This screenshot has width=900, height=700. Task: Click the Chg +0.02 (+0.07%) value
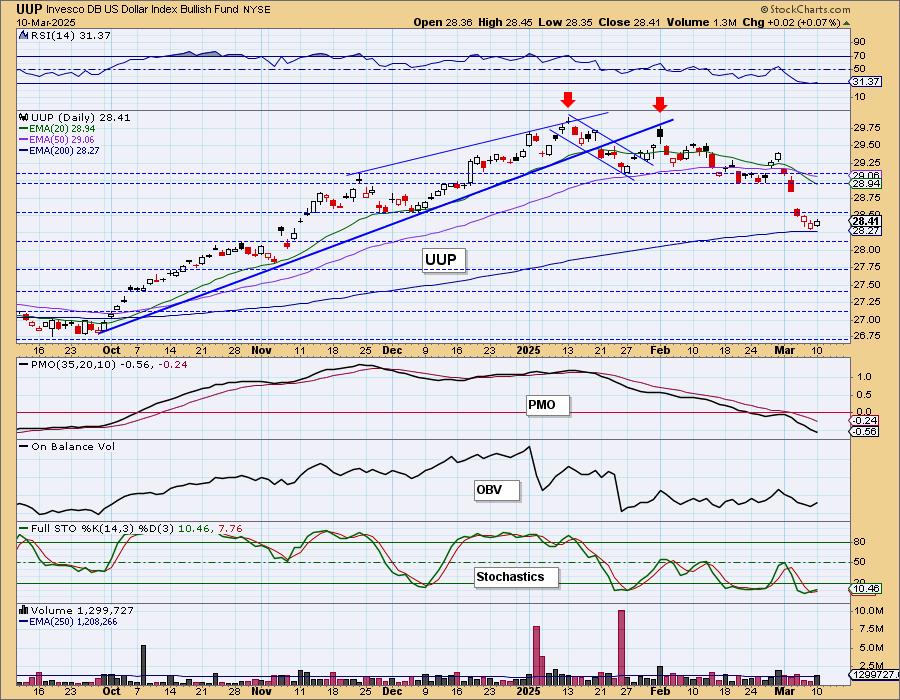coord(791,22)
